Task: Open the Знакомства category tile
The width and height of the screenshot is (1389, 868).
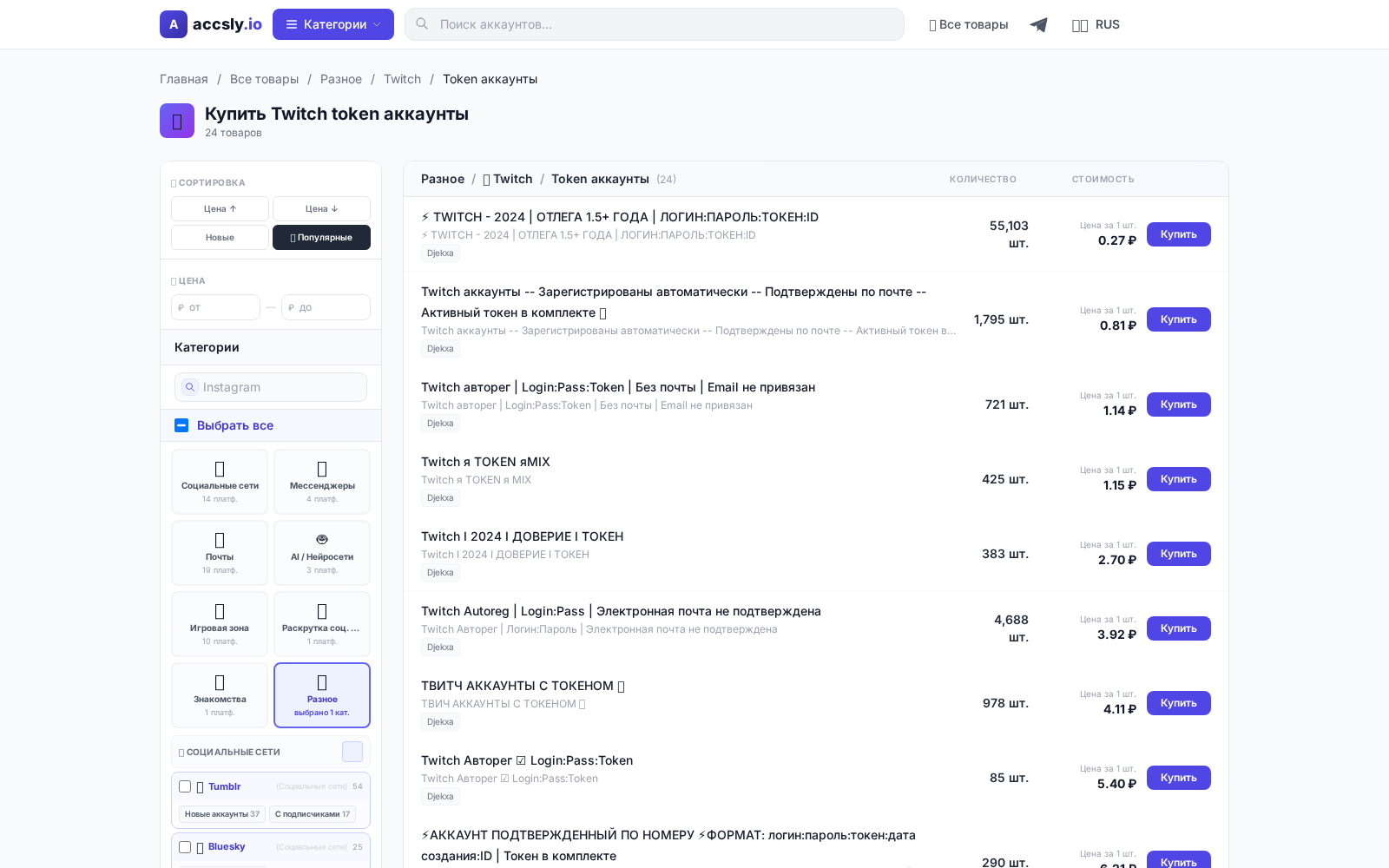Action: click(x=220, y=695)
